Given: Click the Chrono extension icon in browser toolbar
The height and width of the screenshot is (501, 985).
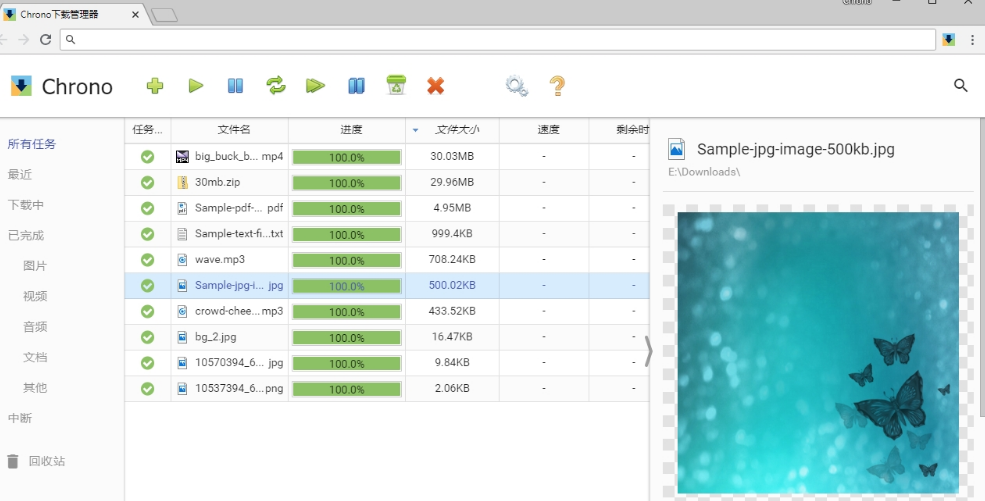Looking at the screenshot, I should (949, 40).
